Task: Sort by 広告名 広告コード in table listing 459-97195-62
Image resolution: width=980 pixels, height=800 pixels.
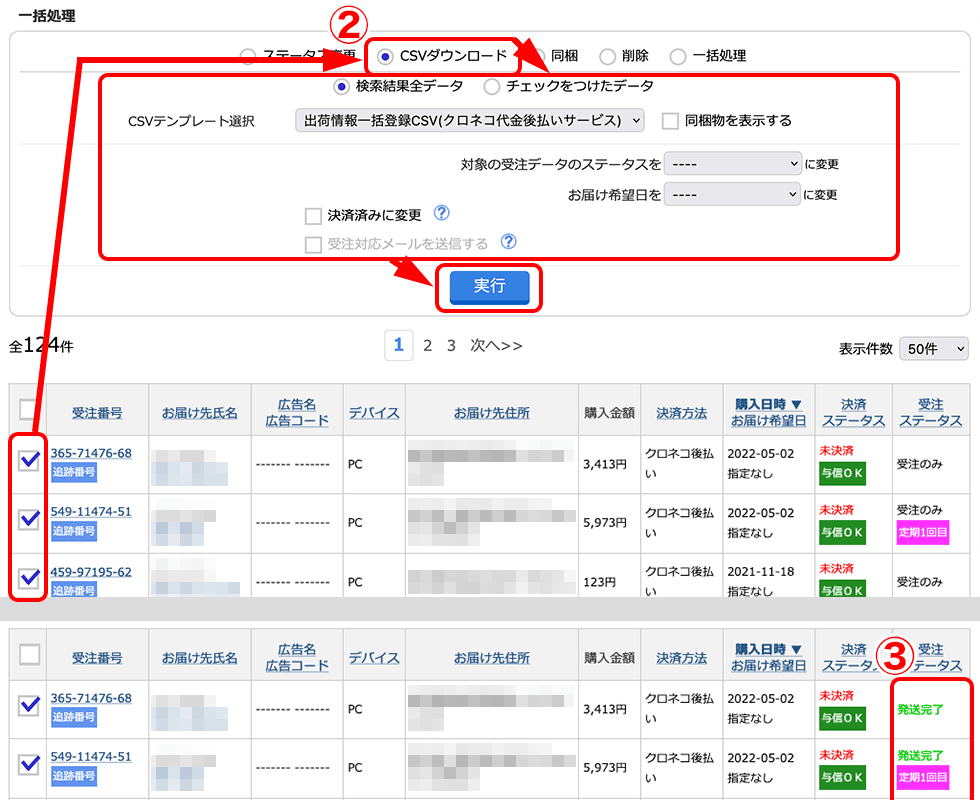Action: coord(297,412)
